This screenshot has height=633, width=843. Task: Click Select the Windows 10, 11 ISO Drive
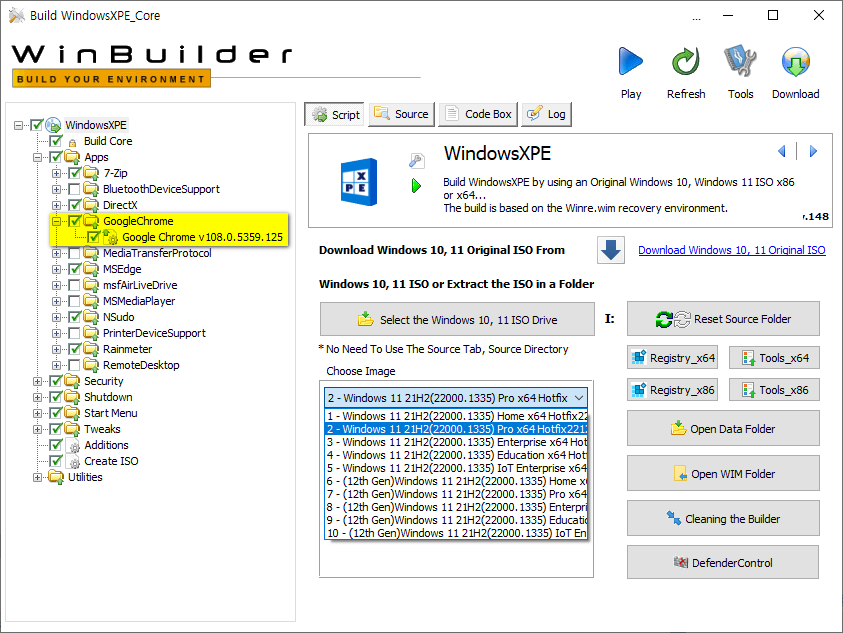point(458,319)
